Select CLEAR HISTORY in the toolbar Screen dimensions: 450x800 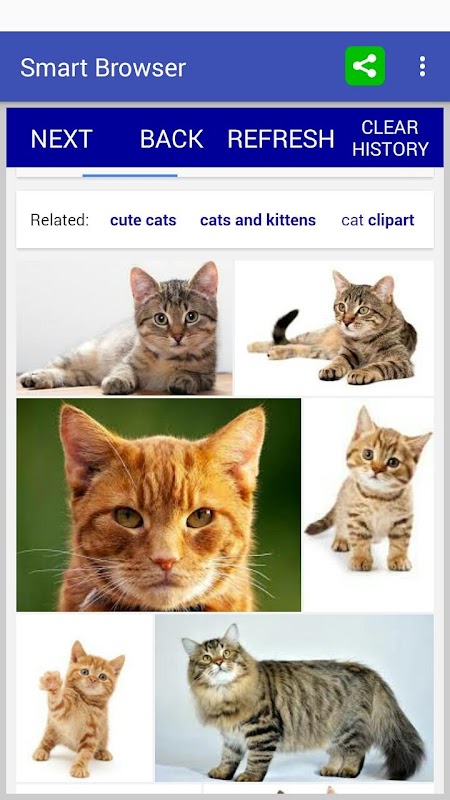click(x=390, y=138)
